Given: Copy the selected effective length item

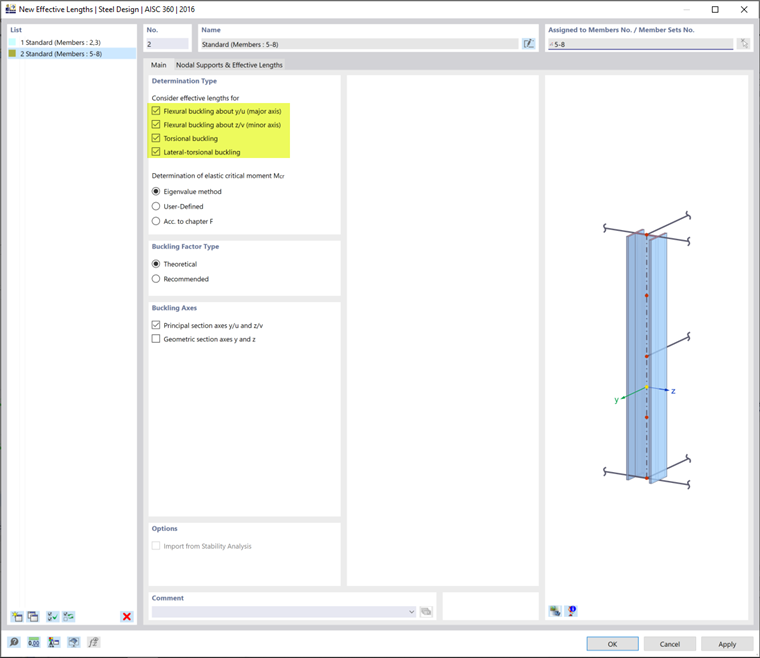Looking at the screenshot, I should pos(32,616).
